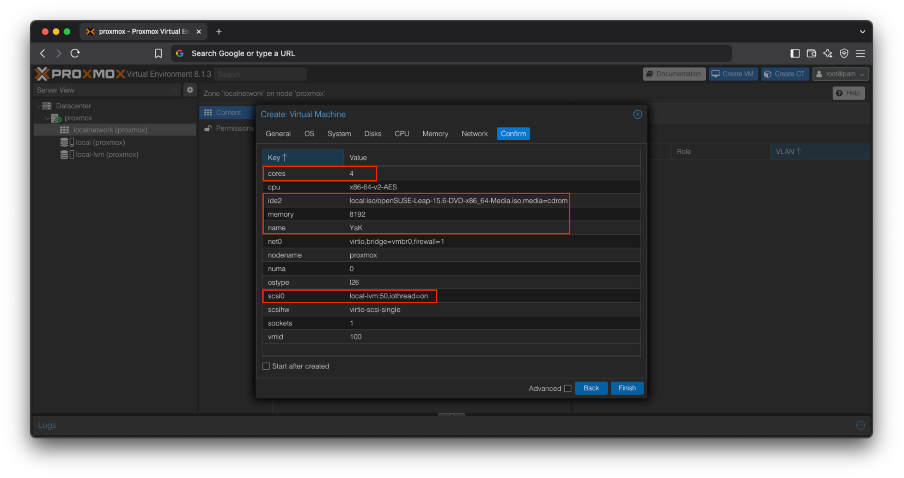This screenshot has height=478, width=904.
Task: Switch to the System wizard tab
Action: click(x=339, y=134)
